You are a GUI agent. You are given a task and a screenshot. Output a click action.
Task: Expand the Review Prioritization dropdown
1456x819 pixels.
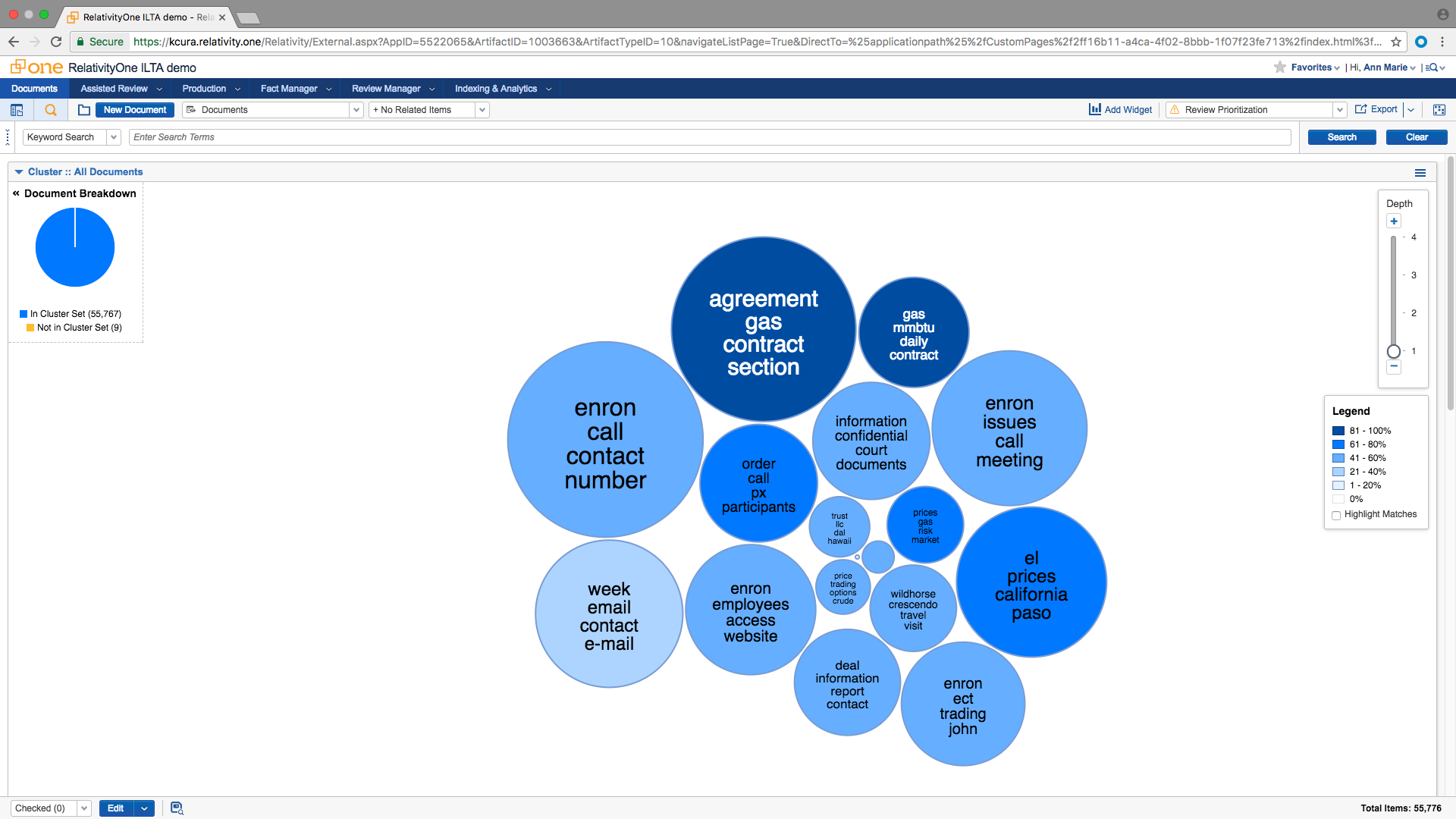pyautogui.click(x=1339, y=110)
